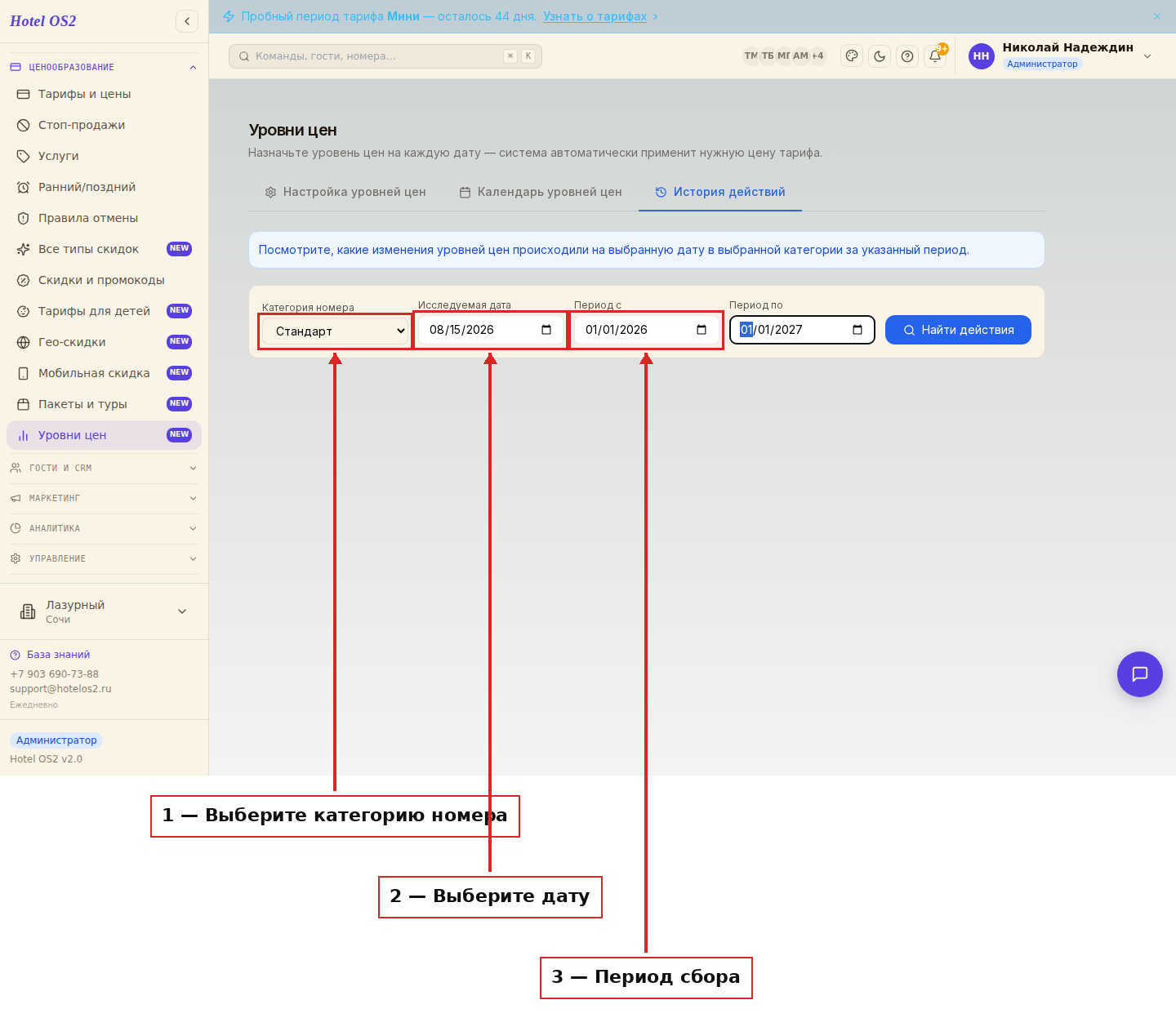
Task: Open Тарифы для детей page
Action: (104, 311)
